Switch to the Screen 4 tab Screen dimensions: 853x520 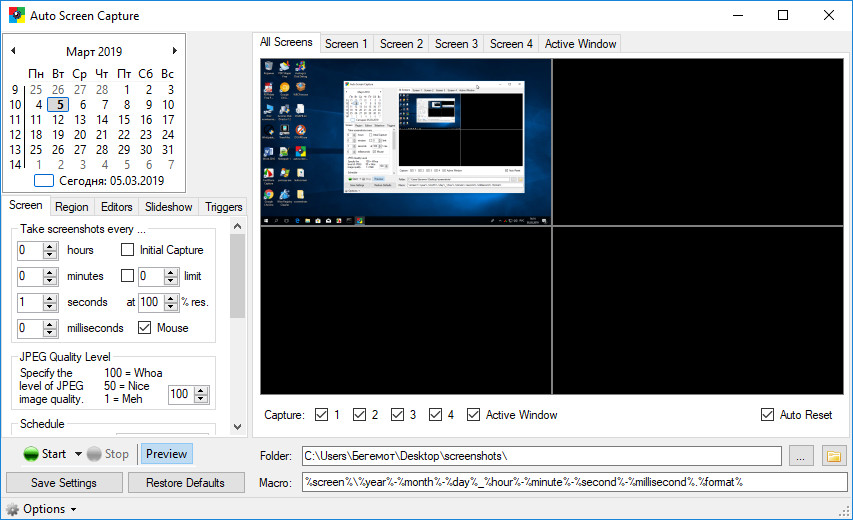511,44
